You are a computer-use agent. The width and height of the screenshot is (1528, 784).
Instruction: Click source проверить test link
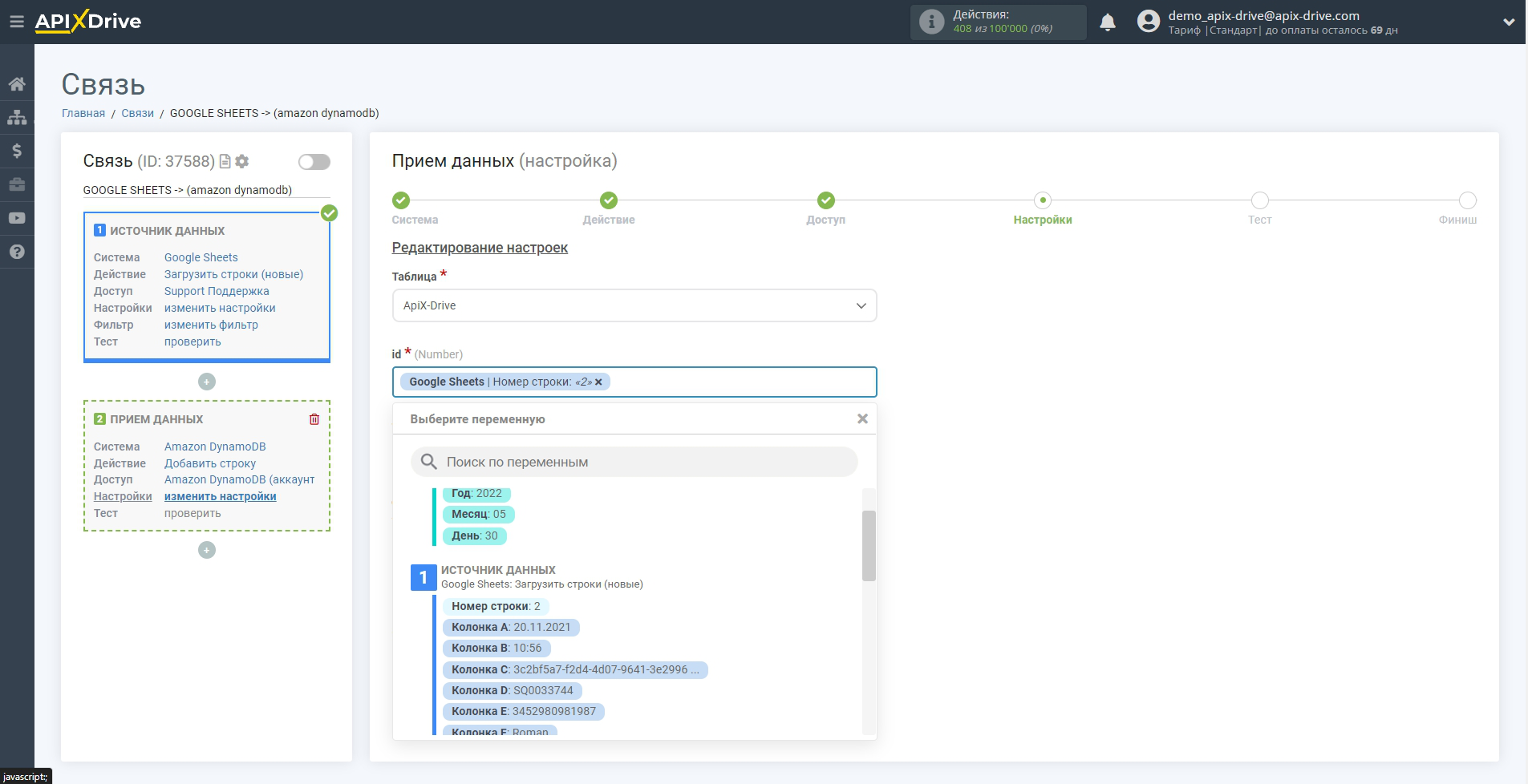click(193, 341)
